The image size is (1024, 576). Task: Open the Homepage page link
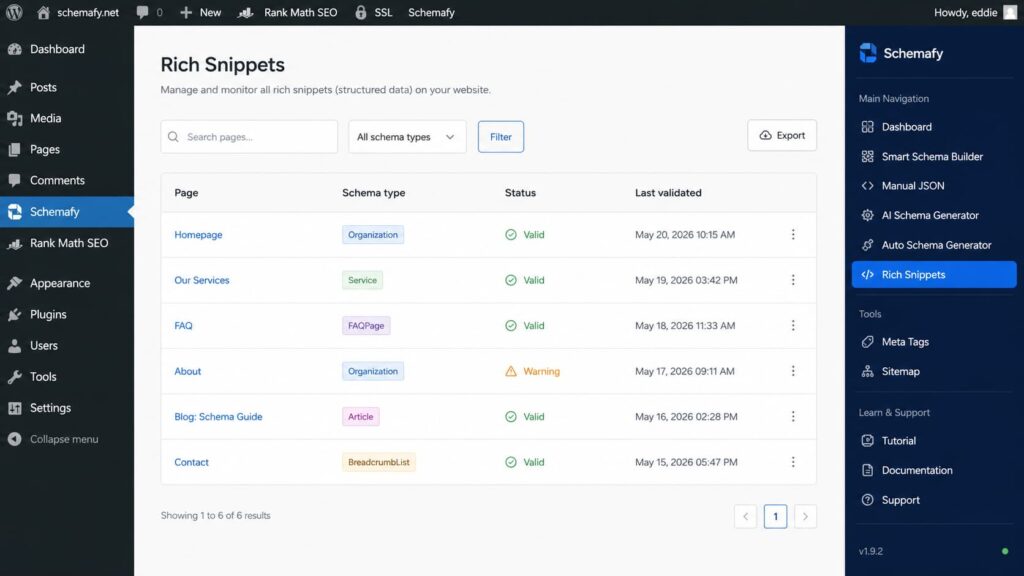click(x=198, y=234)
